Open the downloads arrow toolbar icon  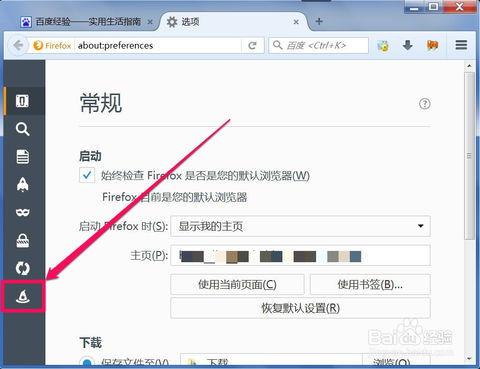[x=407, y=45]
